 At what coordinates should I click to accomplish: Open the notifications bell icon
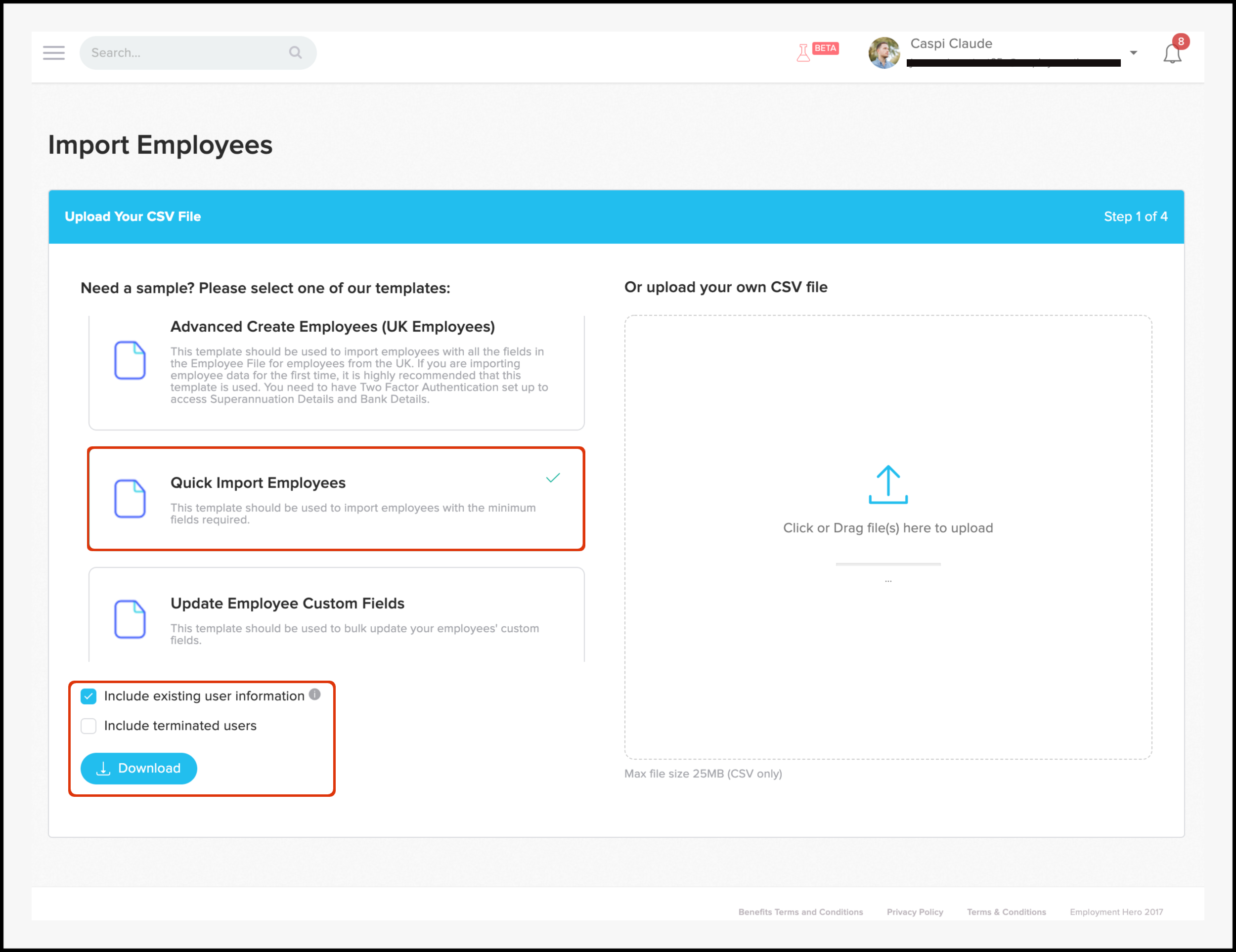[x=1172, y=54]
